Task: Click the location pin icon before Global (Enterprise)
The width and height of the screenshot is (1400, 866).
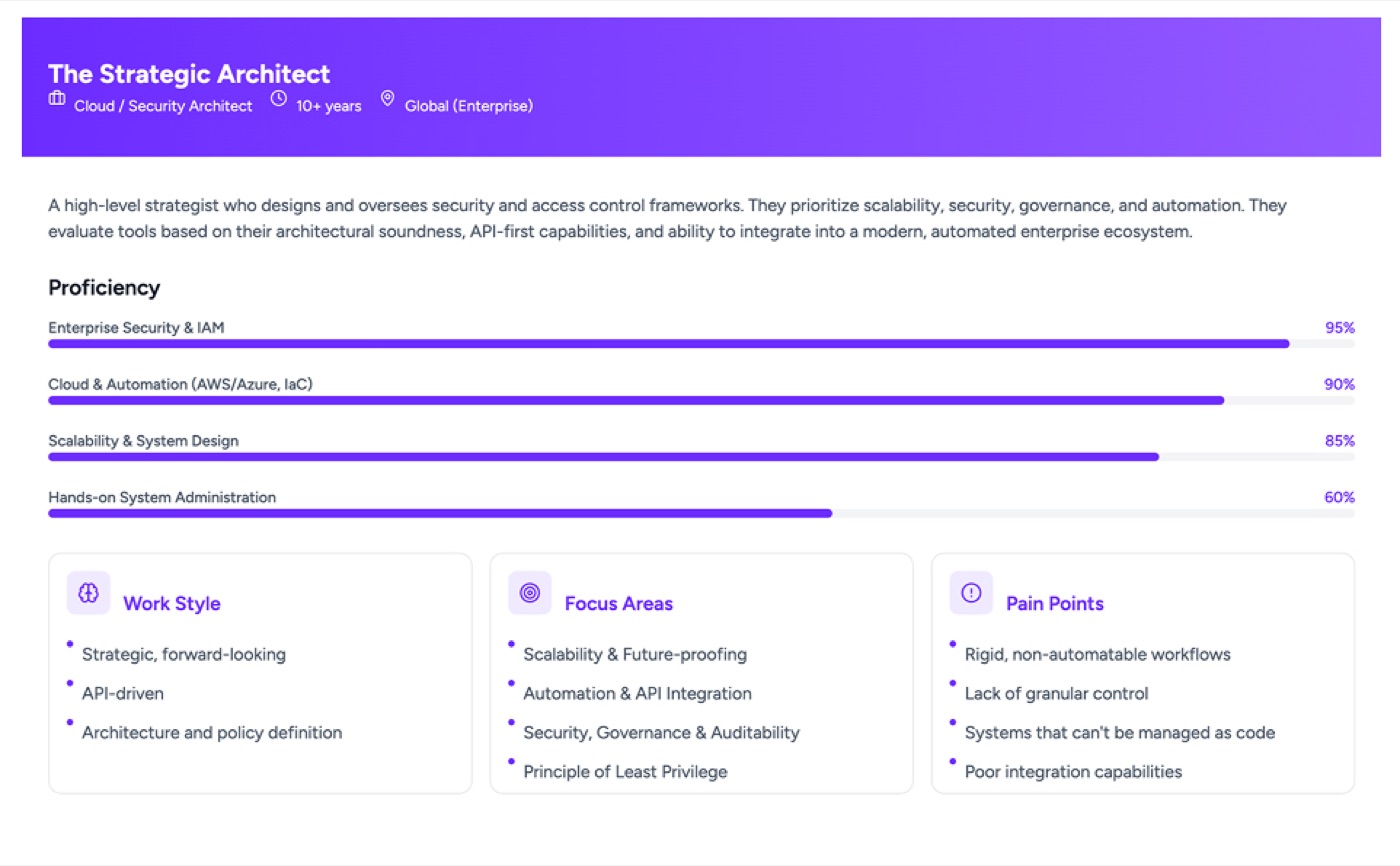Action: coord(387,99)
